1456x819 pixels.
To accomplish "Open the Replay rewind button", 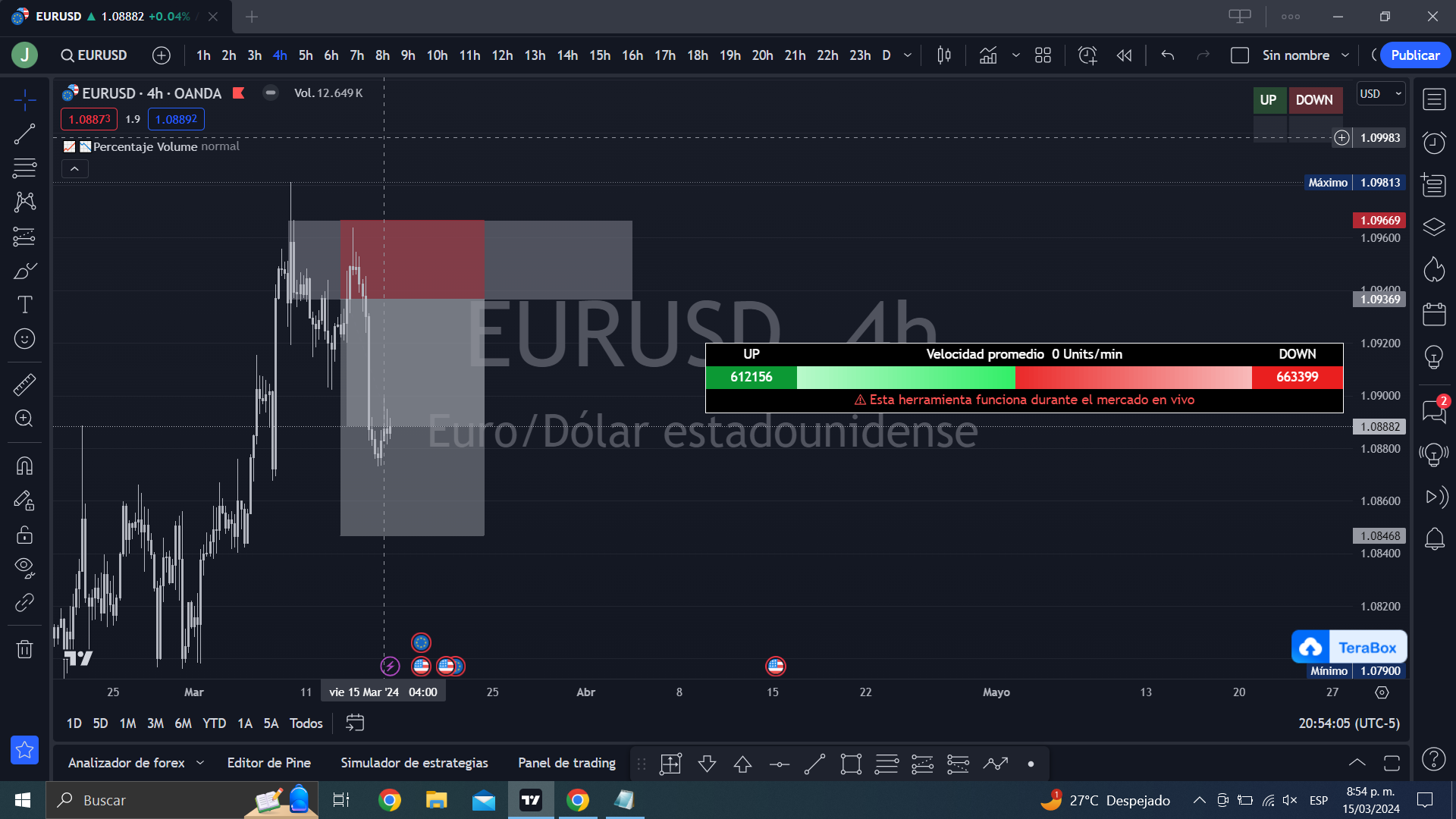I will 1124,55.
